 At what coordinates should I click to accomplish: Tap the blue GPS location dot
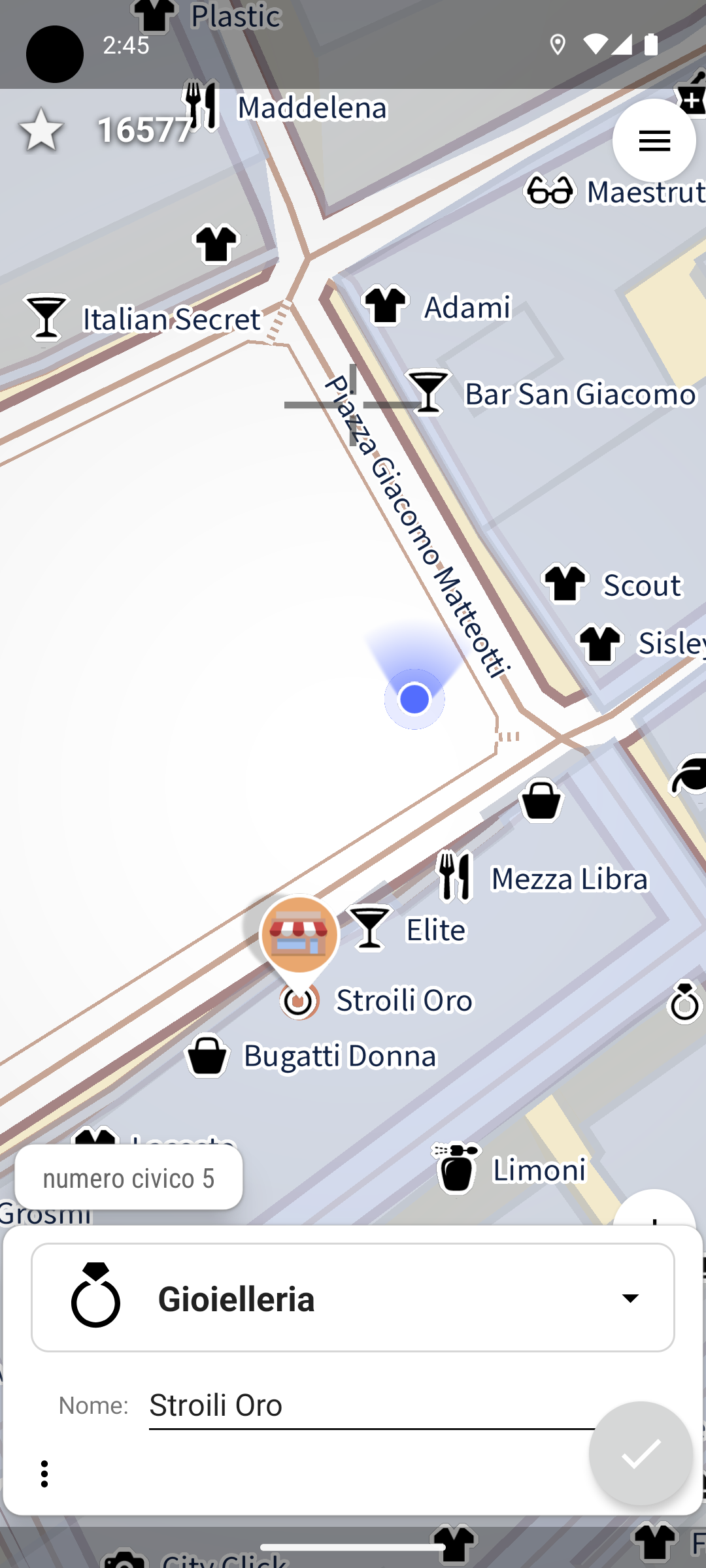(414, 699)
